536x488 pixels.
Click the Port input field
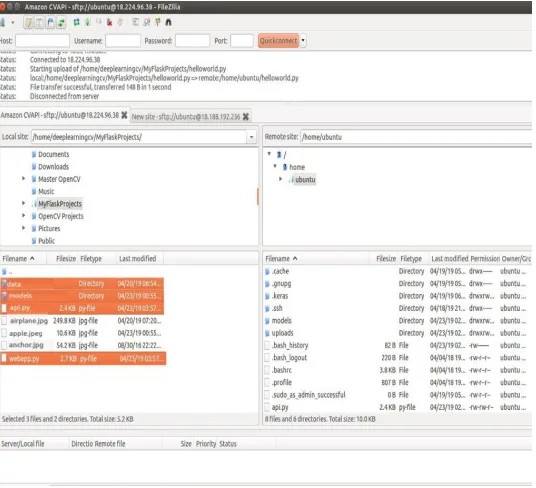point(242,41)
